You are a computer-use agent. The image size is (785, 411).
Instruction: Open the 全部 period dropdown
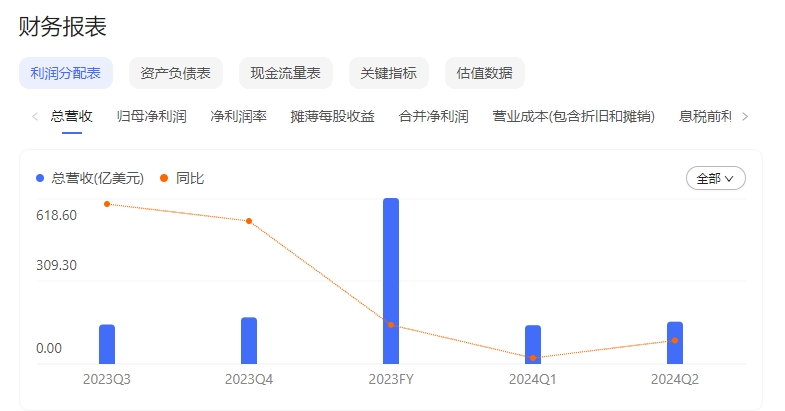pyautogui.click(x=715, y=178)
